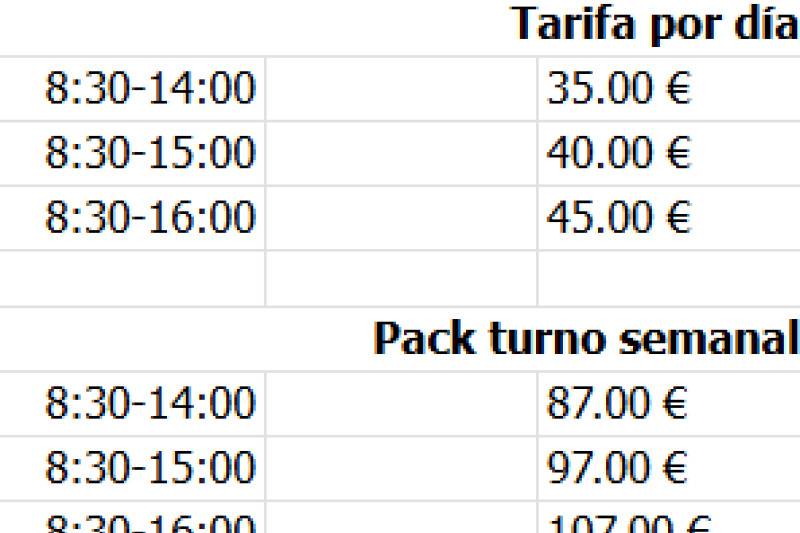Select empty cell left of 35.00 €
Screen dimensions: 800x533
coord(400,89)
